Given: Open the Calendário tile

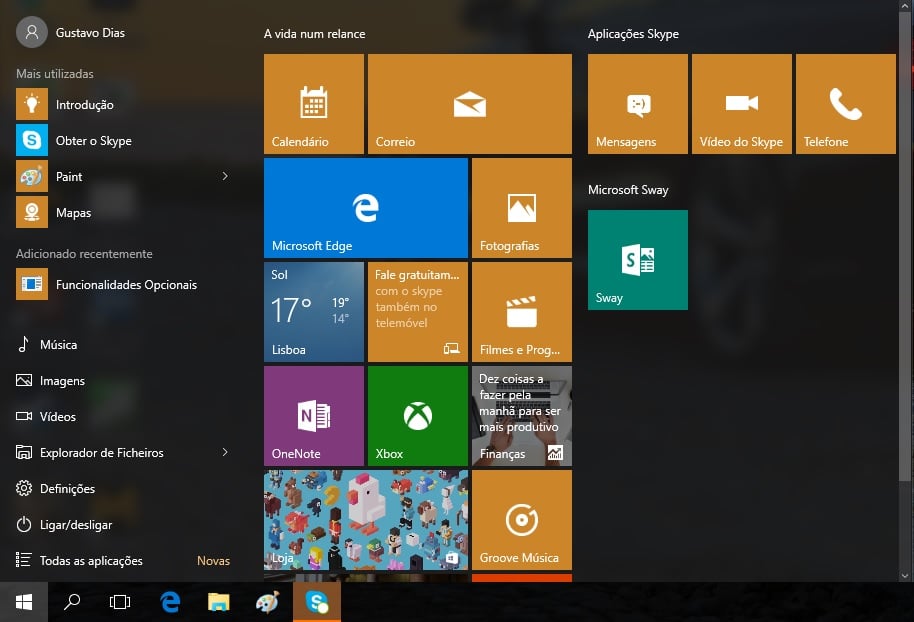Looking at the screenshot, I should [x=314, y=104].
